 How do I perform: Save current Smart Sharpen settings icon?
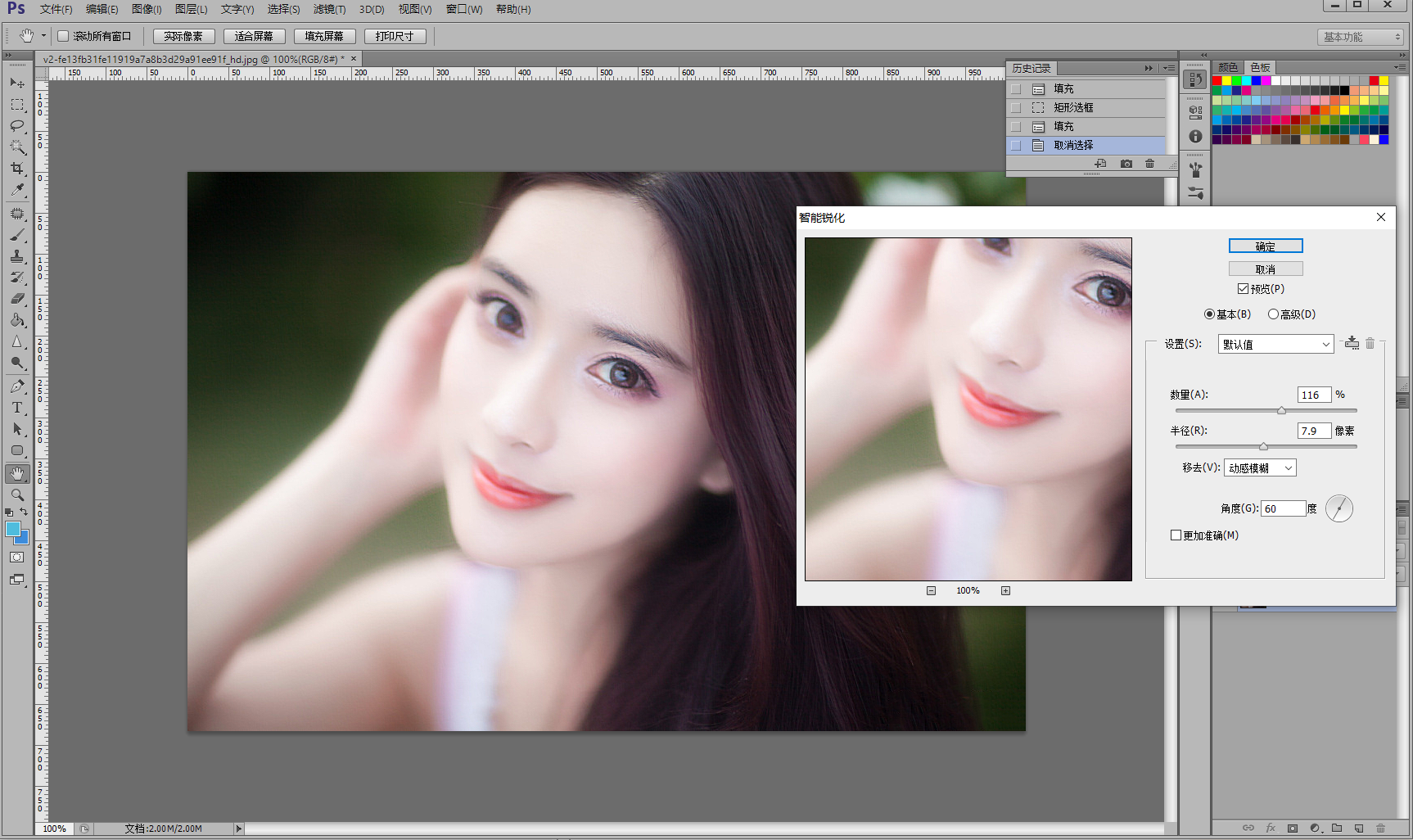(x=1352, y=343)
